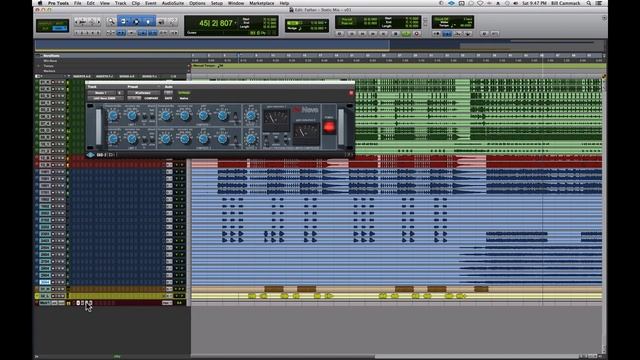Viewport: 640px width, 360px height.
Task: Open macOS Notification Center icon
Action: (599, 3)
